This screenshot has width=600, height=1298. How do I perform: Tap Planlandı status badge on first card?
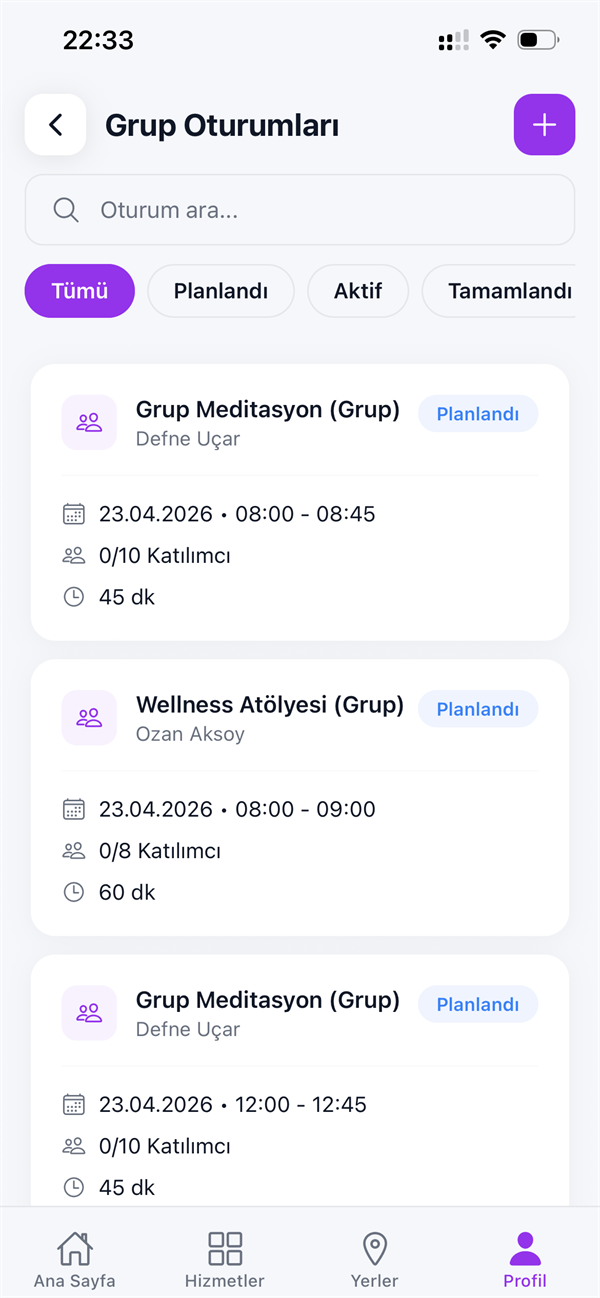coord(478,414)
